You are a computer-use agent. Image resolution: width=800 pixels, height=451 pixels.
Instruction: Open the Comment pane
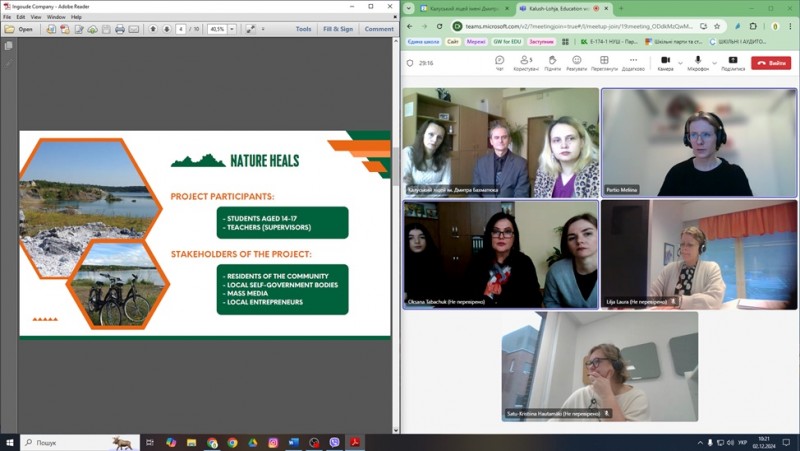[379, 29]
